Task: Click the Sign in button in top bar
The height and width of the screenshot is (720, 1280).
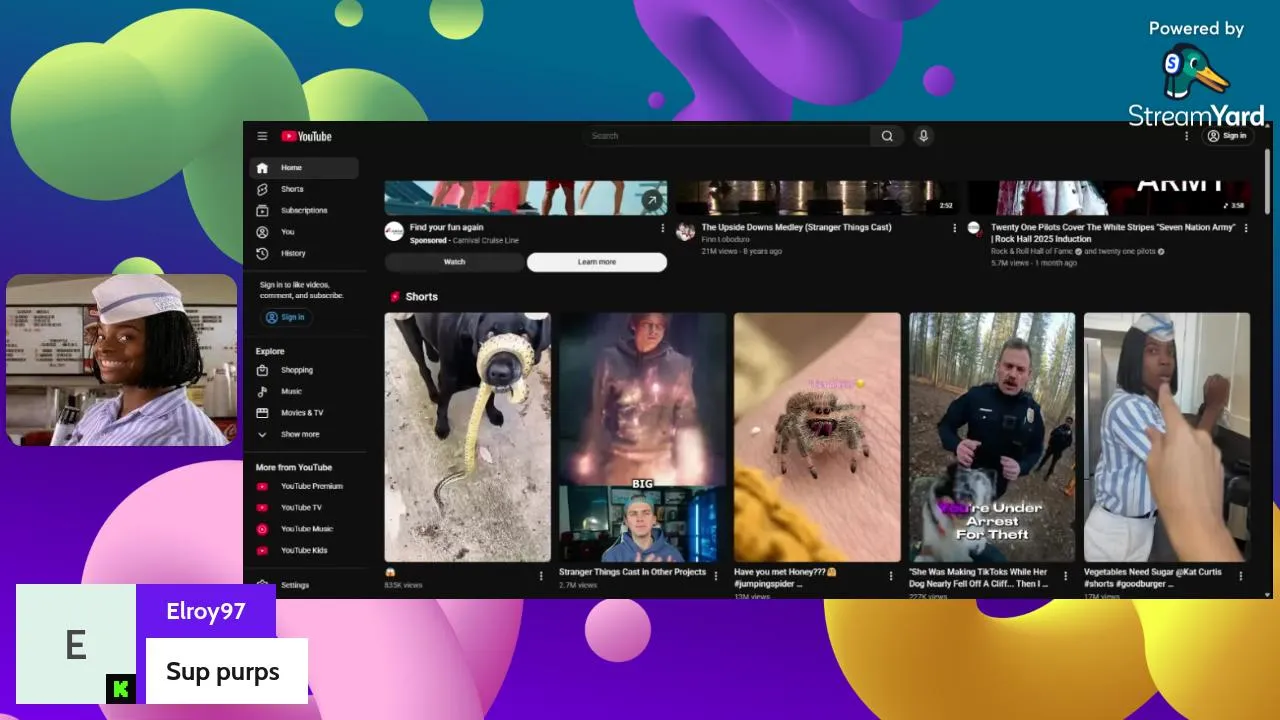Action: [x=1227, y=136]
